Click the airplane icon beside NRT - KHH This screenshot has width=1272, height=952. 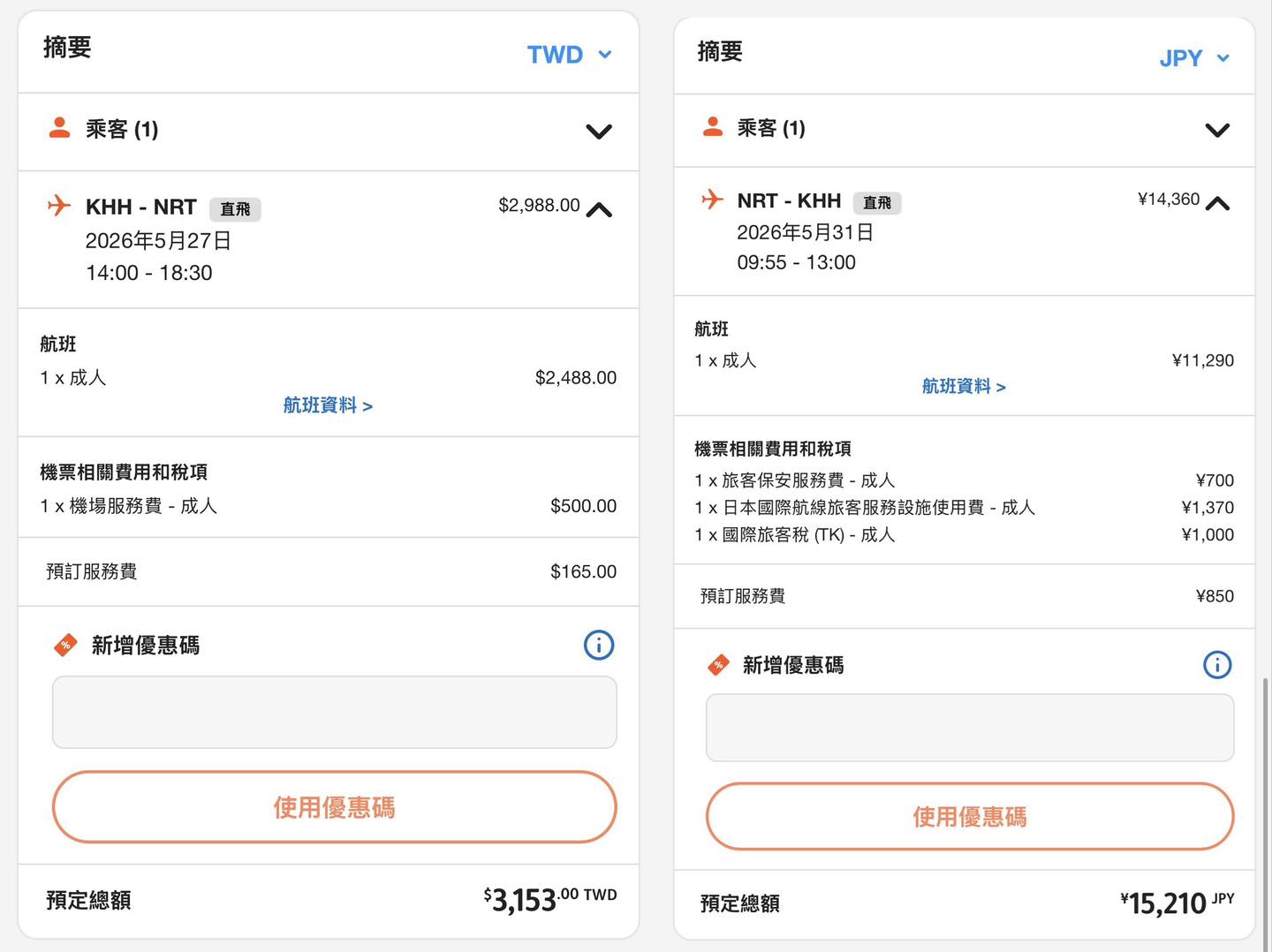pyautogui.click(x=712, y=199)
